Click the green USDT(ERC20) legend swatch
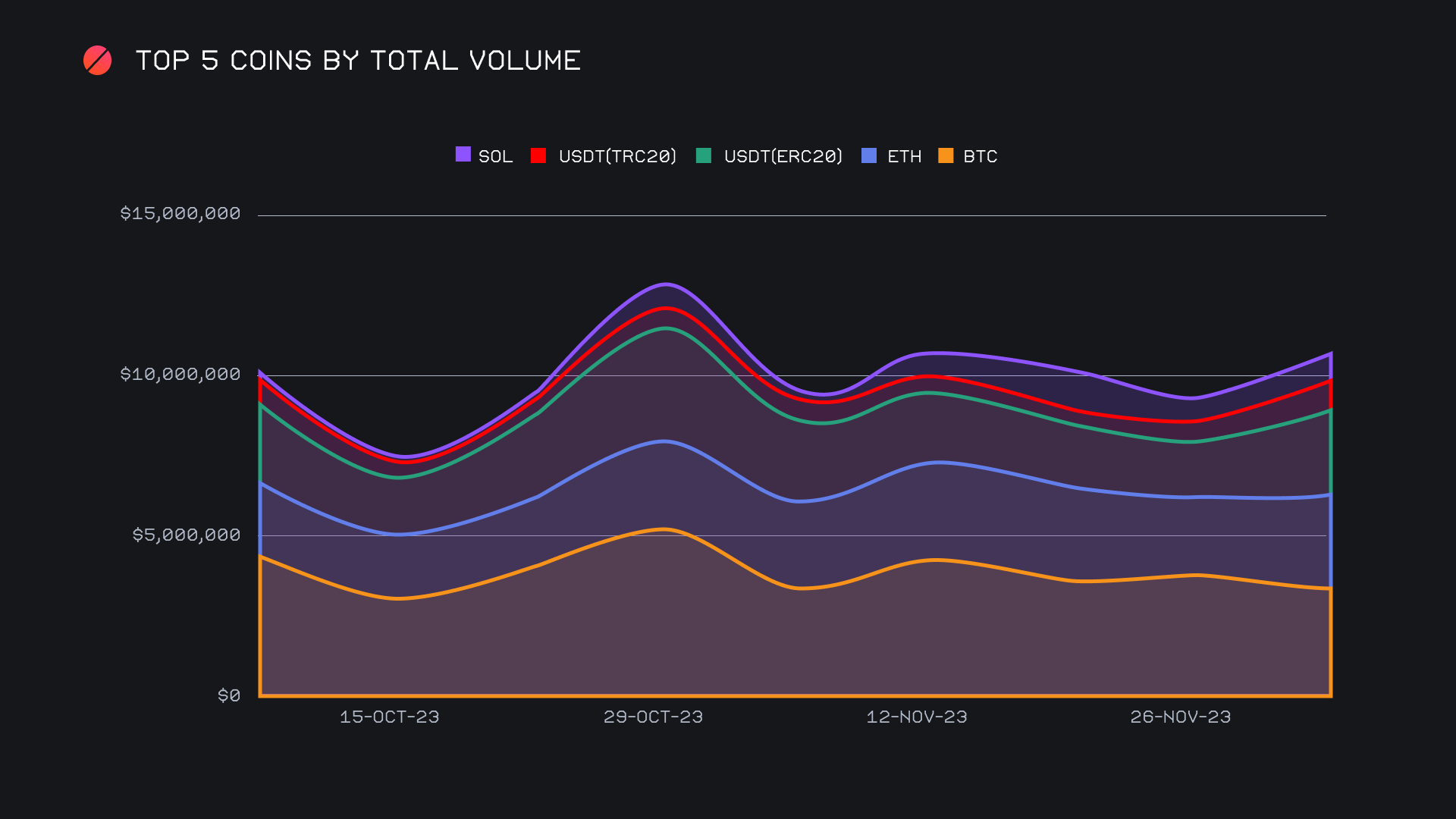This screenshot has width=1456, height=819. click(x=704, y=156)
